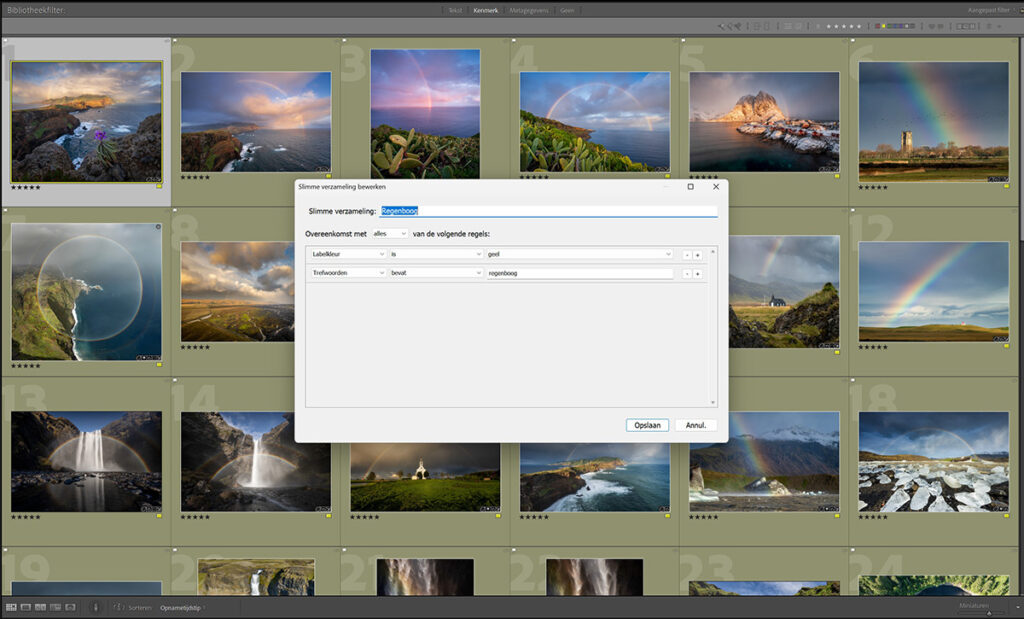Select the waterfall reflection photo 13

click(x=86, y=462)
